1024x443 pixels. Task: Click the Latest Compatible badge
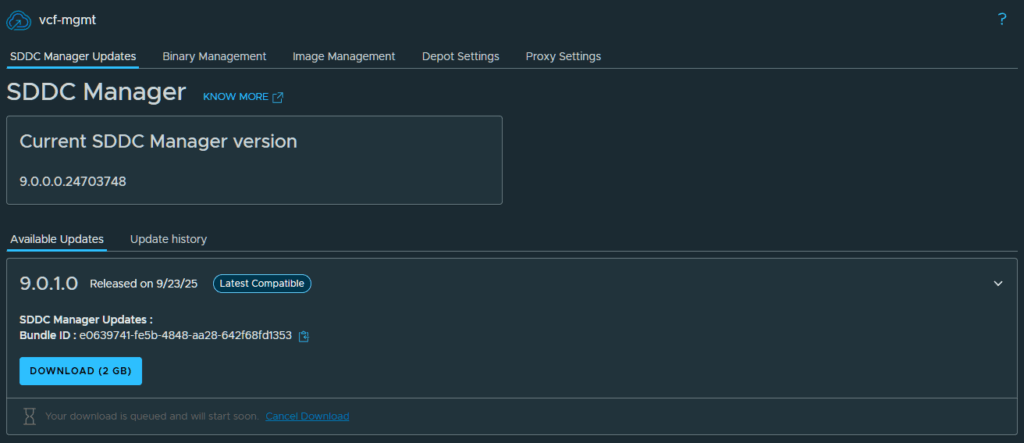click(x=262, y=284)
